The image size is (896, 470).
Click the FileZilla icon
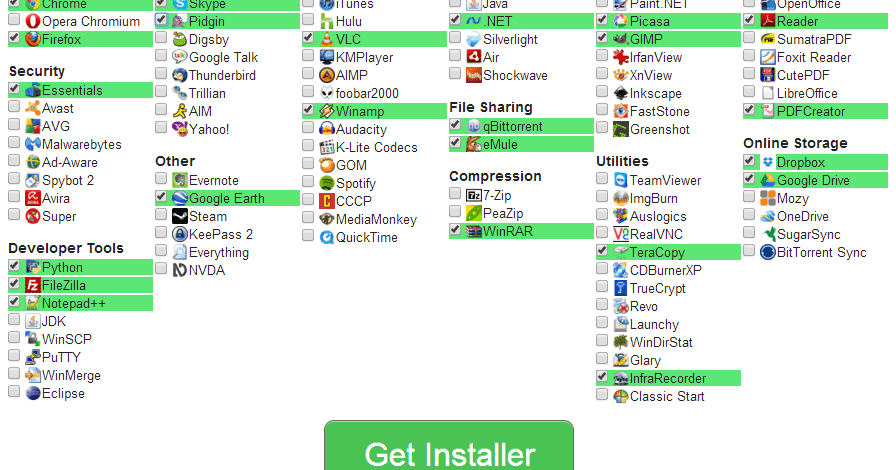33,285
